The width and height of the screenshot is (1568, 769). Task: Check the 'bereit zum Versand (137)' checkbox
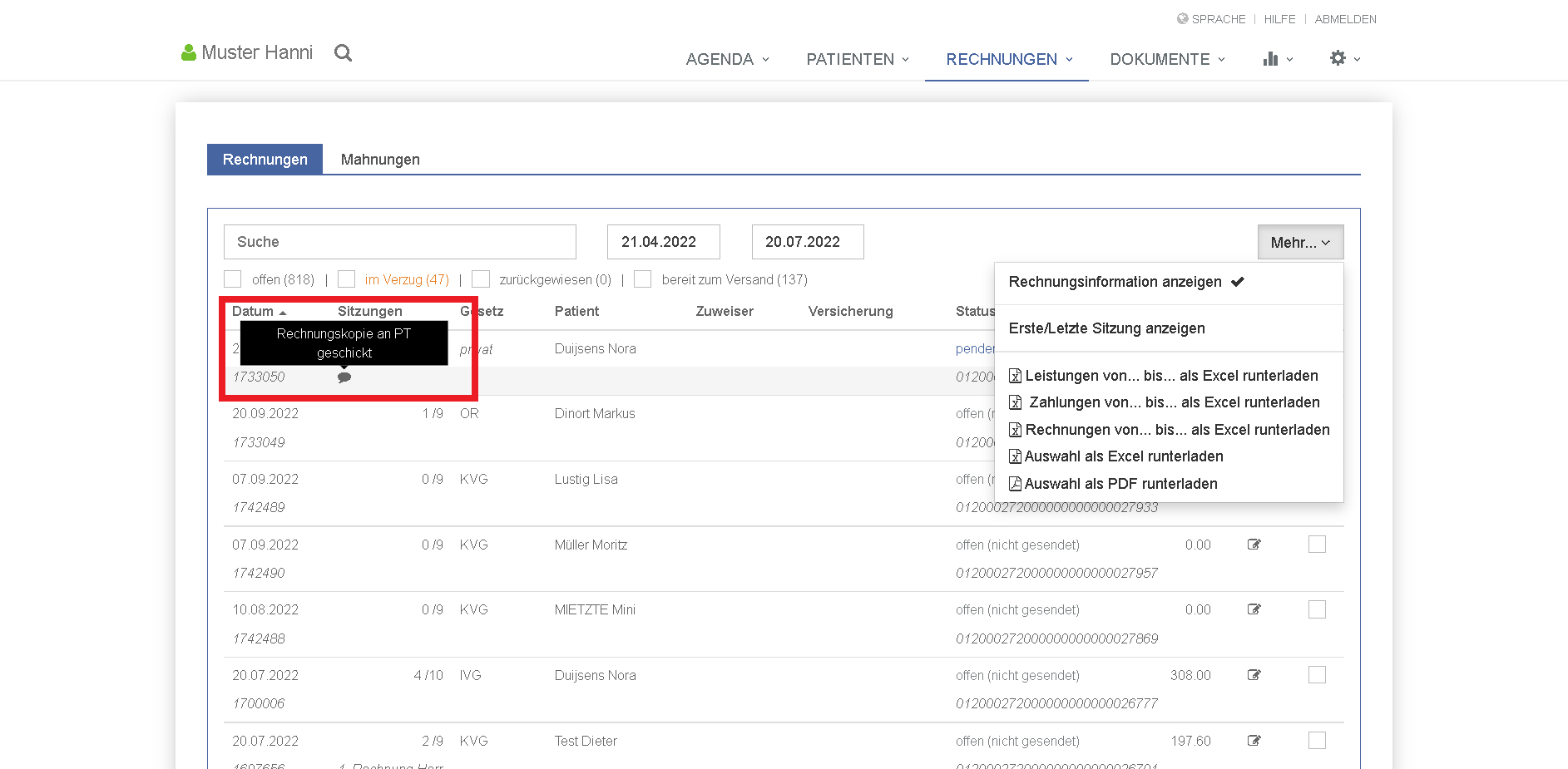(x=642, y=279)
